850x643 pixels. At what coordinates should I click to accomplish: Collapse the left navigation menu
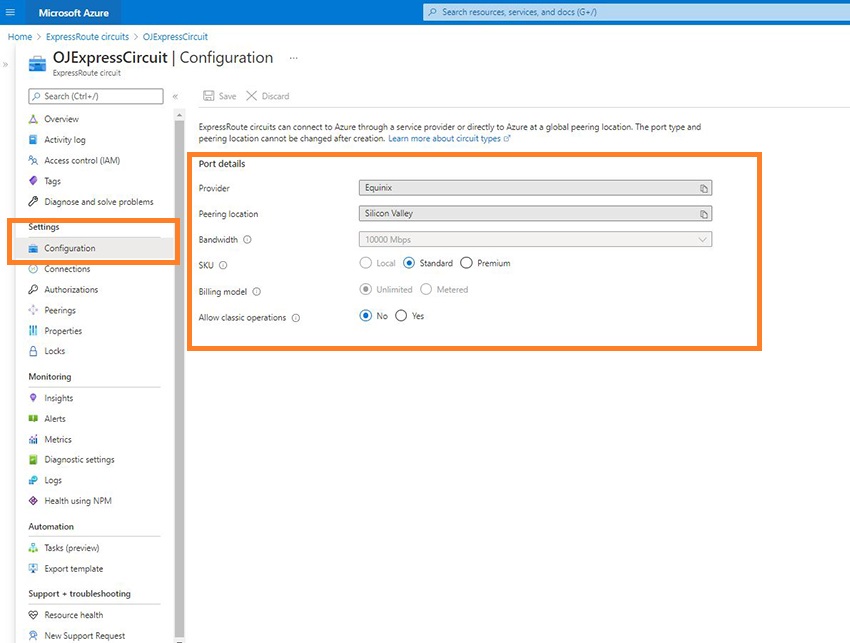coord(175,96)
